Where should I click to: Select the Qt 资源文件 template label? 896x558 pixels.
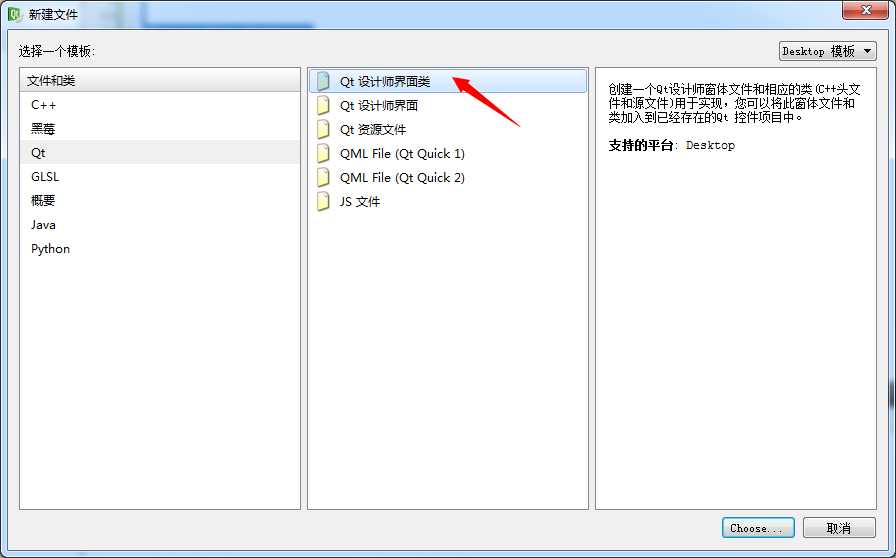point(373,130)
